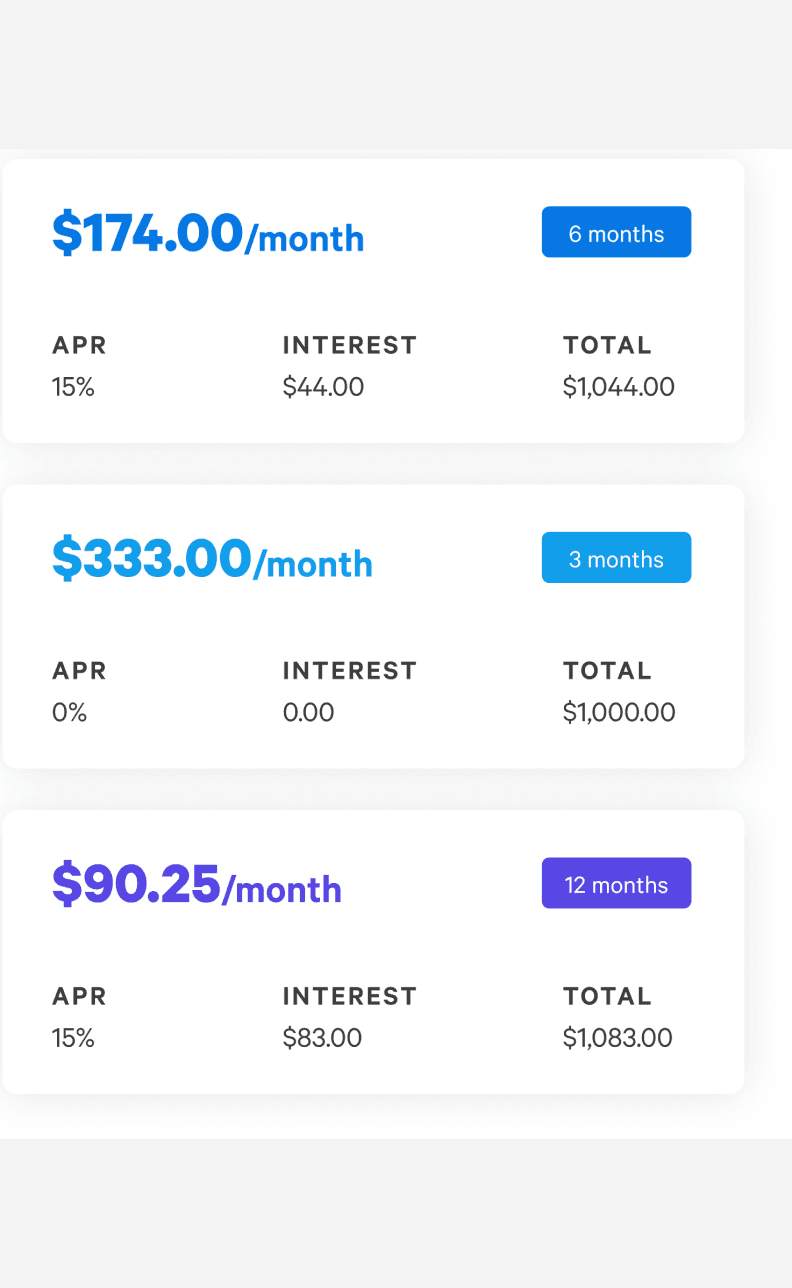Click the 15% APR in twelve-month plan
Image resolution: width=792 pixels, height=1288 pixels.
(x=73, y=1038)
